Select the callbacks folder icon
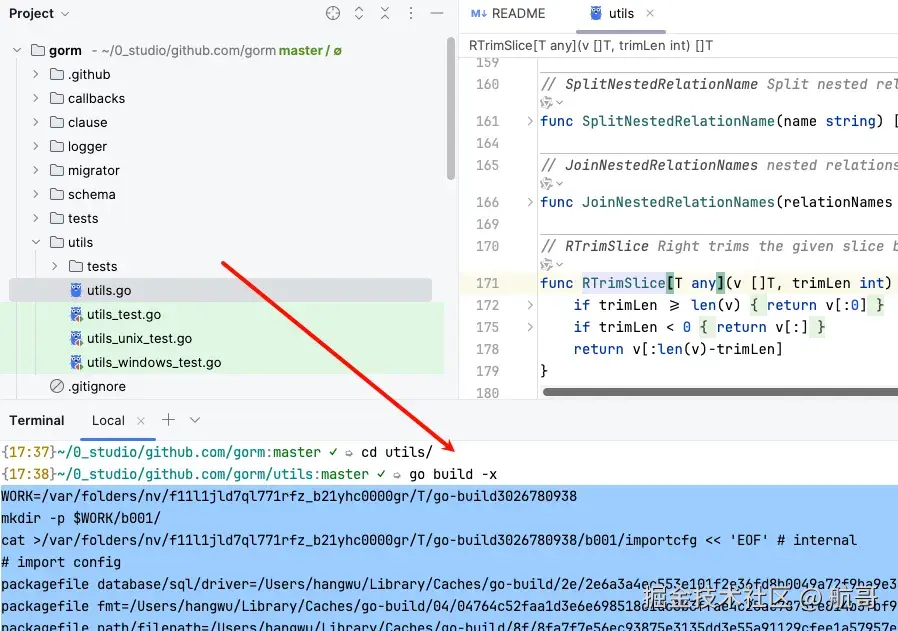898x631 pixels. click(x=57, y=98)
